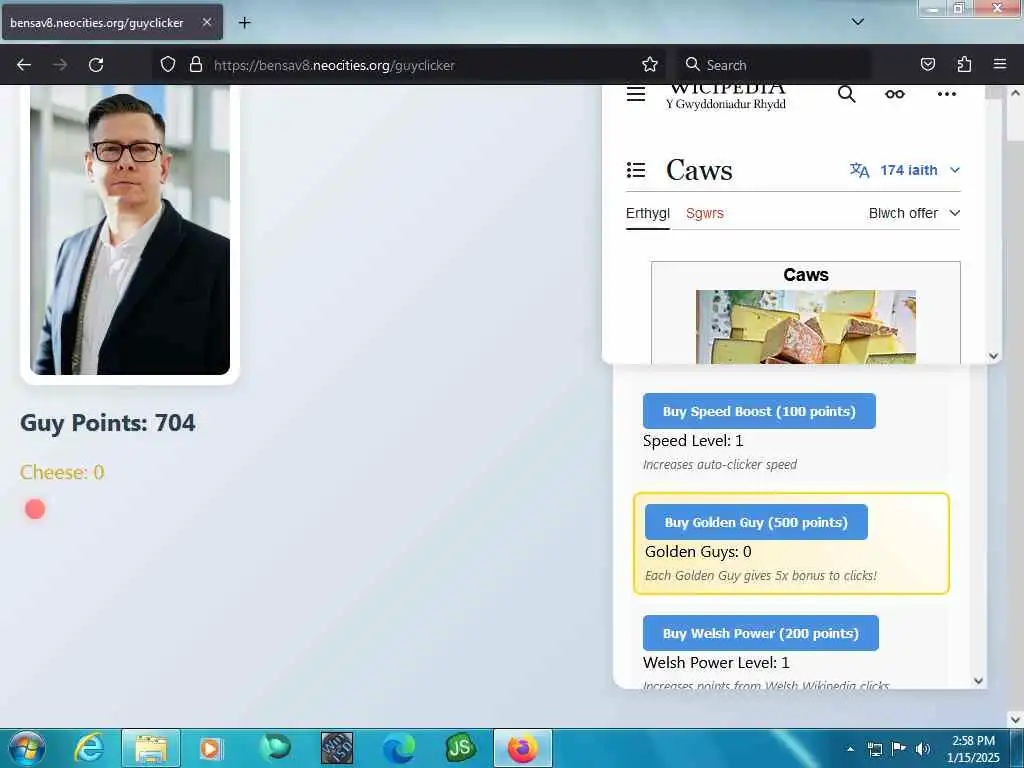This screenshot has height=768, width=1024.
Task: Click the Welsh Power Level: 1 text
Action: tap(716, 663)
